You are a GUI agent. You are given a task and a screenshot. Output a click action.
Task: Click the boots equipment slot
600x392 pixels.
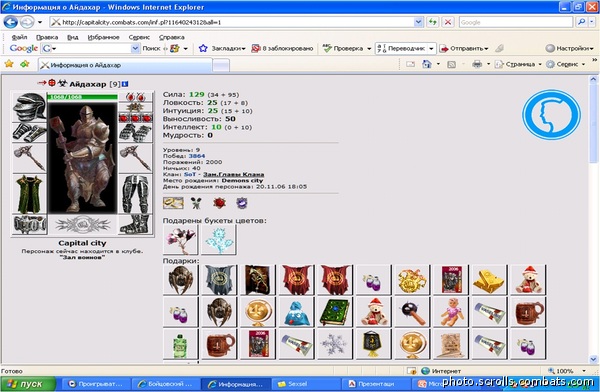135,224
